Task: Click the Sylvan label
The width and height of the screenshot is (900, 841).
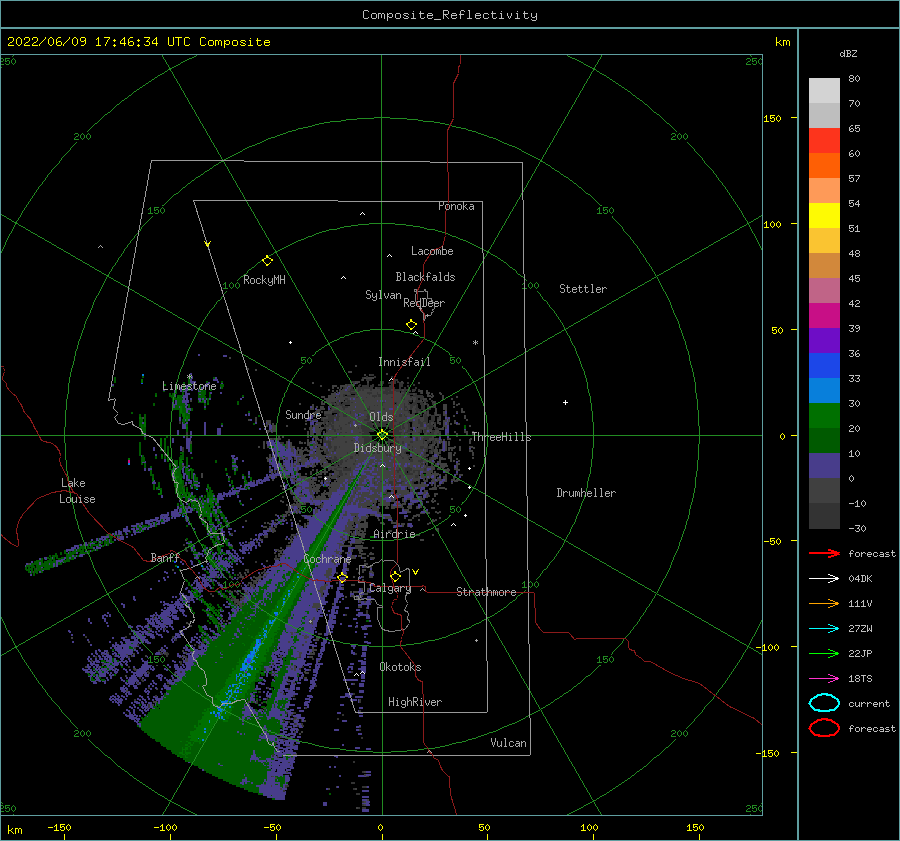Action: pyautogui.click(x=383, y=294)
